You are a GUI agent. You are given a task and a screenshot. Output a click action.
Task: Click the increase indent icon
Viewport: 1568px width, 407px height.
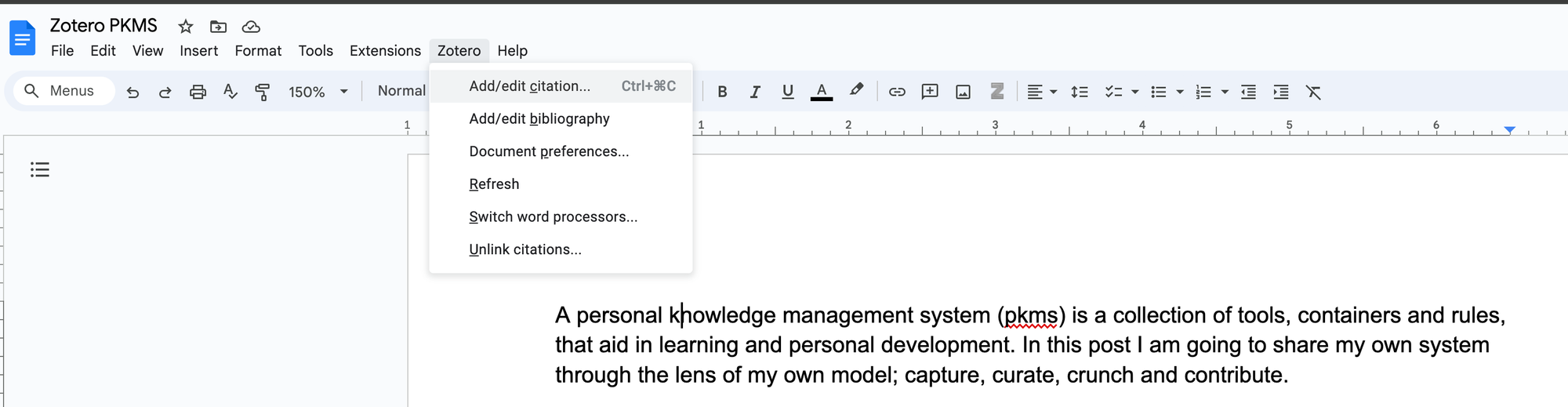pos(1281,92)
